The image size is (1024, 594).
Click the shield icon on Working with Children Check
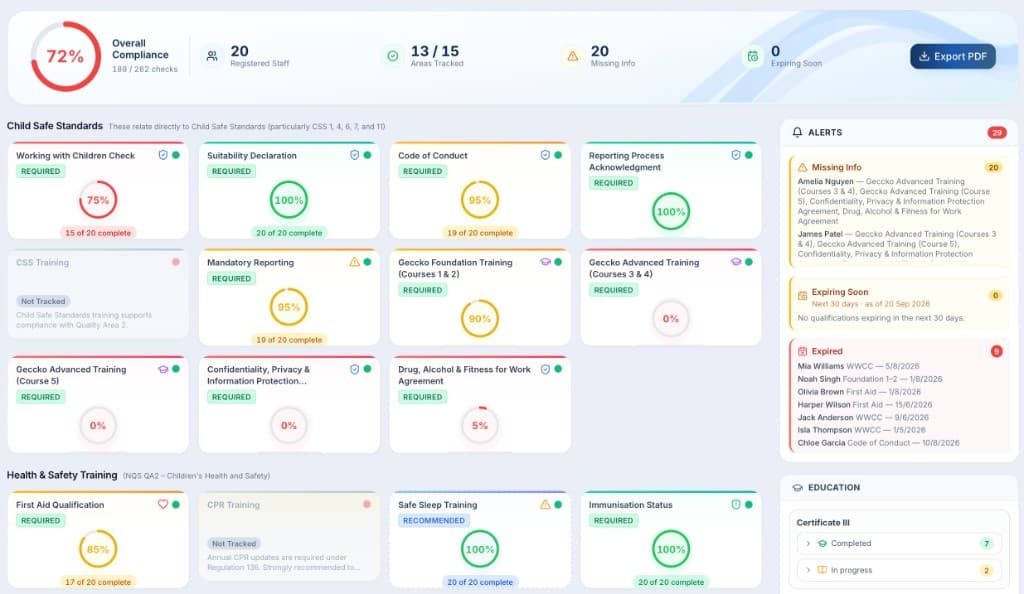[x=163, y=155]
